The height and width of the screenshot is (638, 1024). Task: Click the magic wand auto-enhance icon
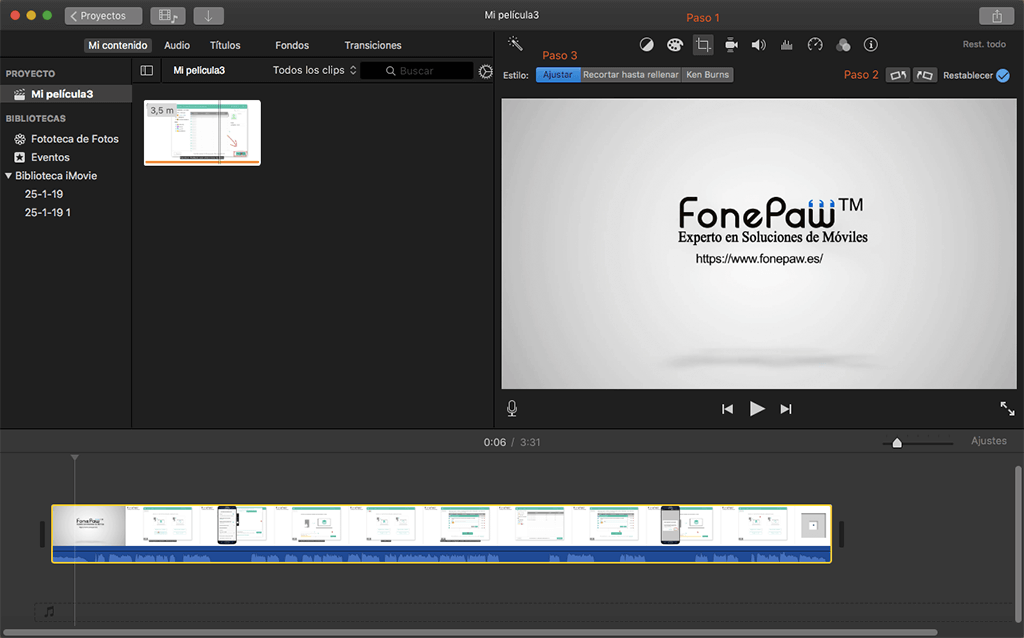pos(515,44)
